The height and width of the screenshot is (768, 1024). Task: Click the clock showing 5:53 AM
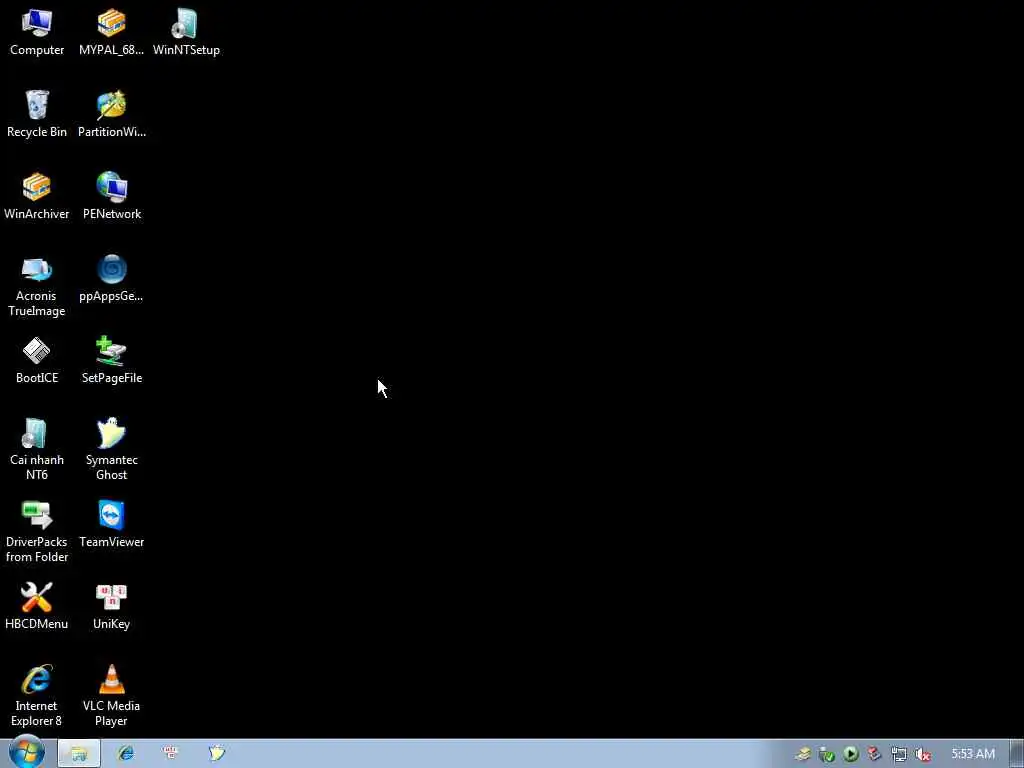click(973, 754)
